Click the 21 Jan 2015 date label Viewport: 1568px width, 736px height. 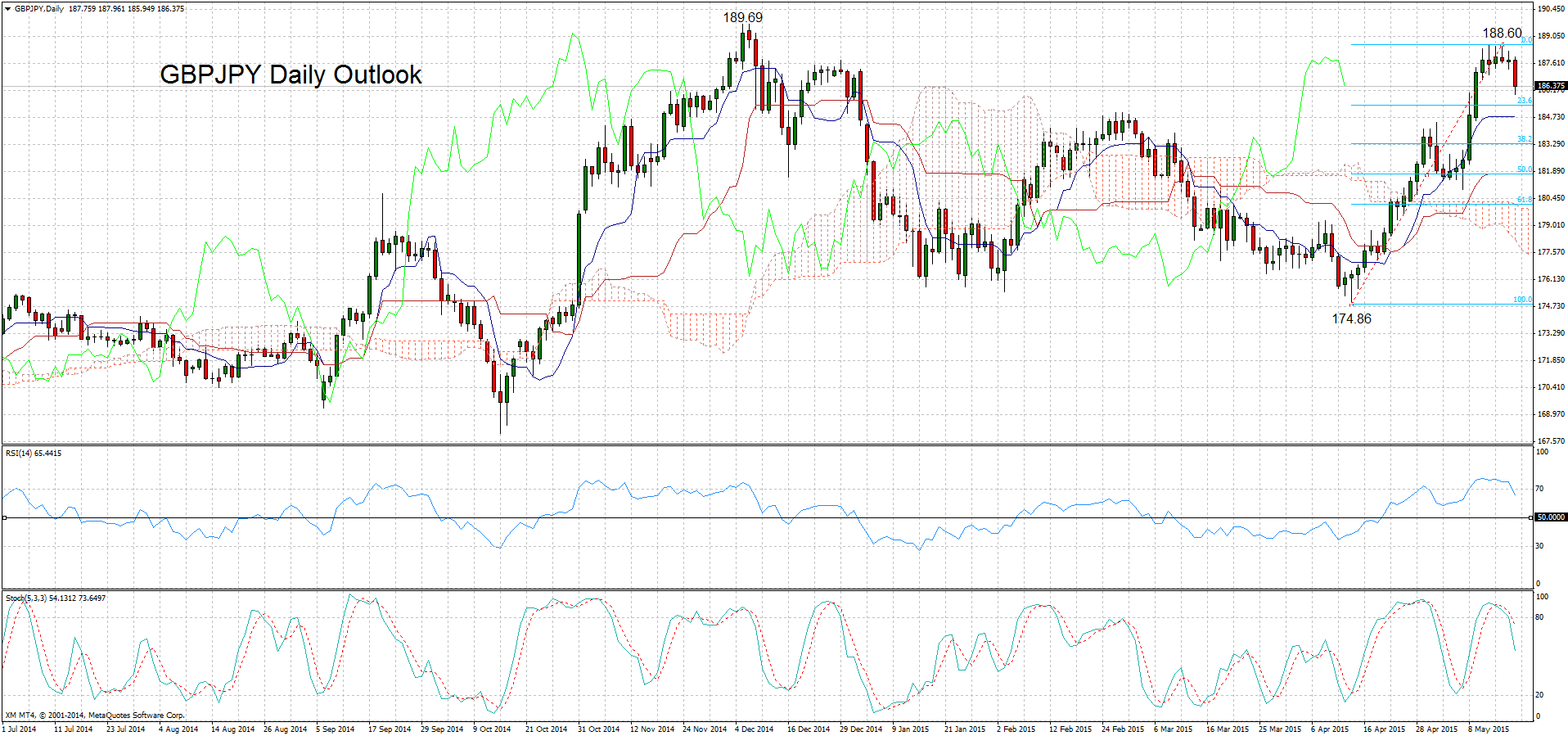(x=965, y=729)
